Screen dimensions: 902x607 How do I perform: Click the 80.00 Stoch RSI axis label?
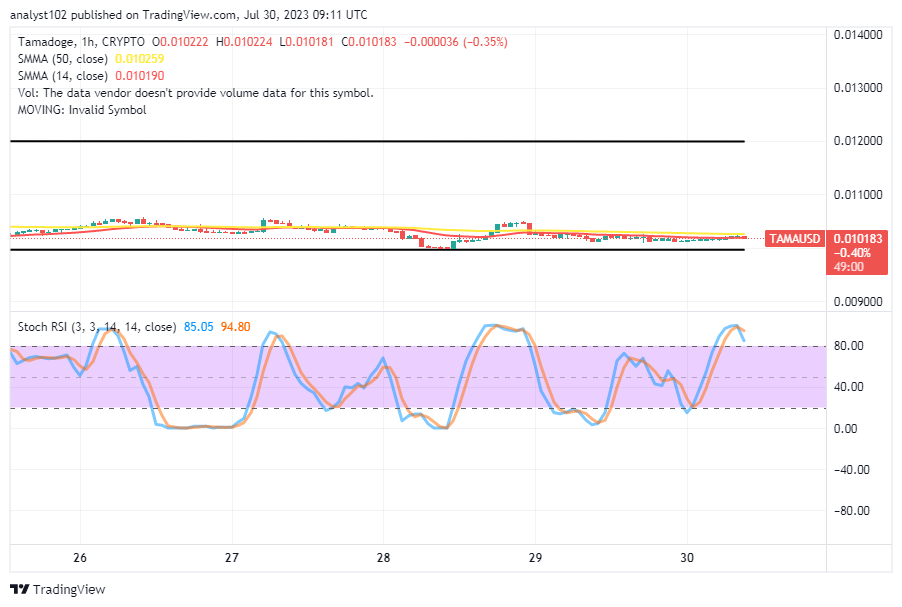pos(849,346)
